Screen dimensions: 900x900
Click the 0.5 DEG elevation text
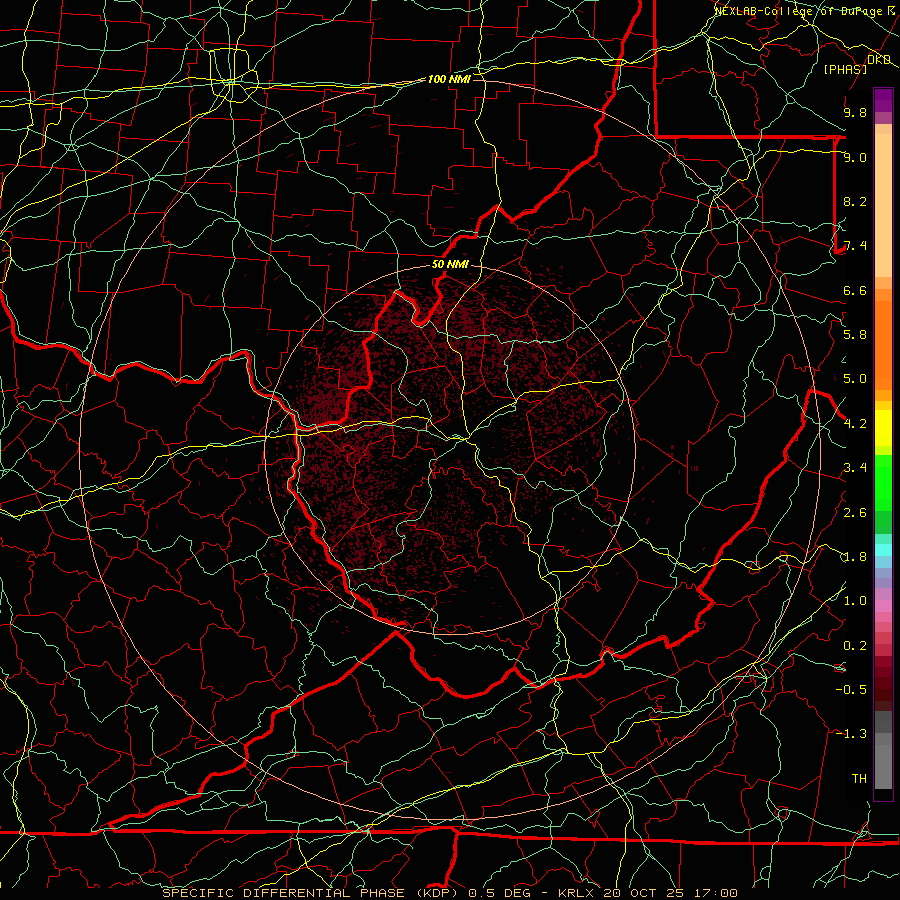500,893
